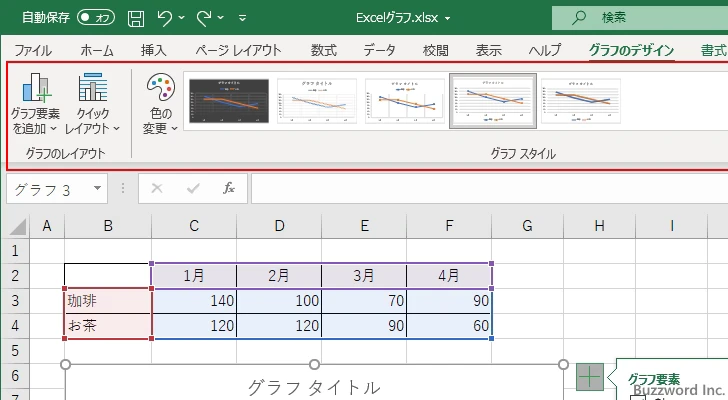Image resolution: width=728 pixels, height=400 pixels.
Task: Select cell containing 珈琲
Action: coord(108,301)
